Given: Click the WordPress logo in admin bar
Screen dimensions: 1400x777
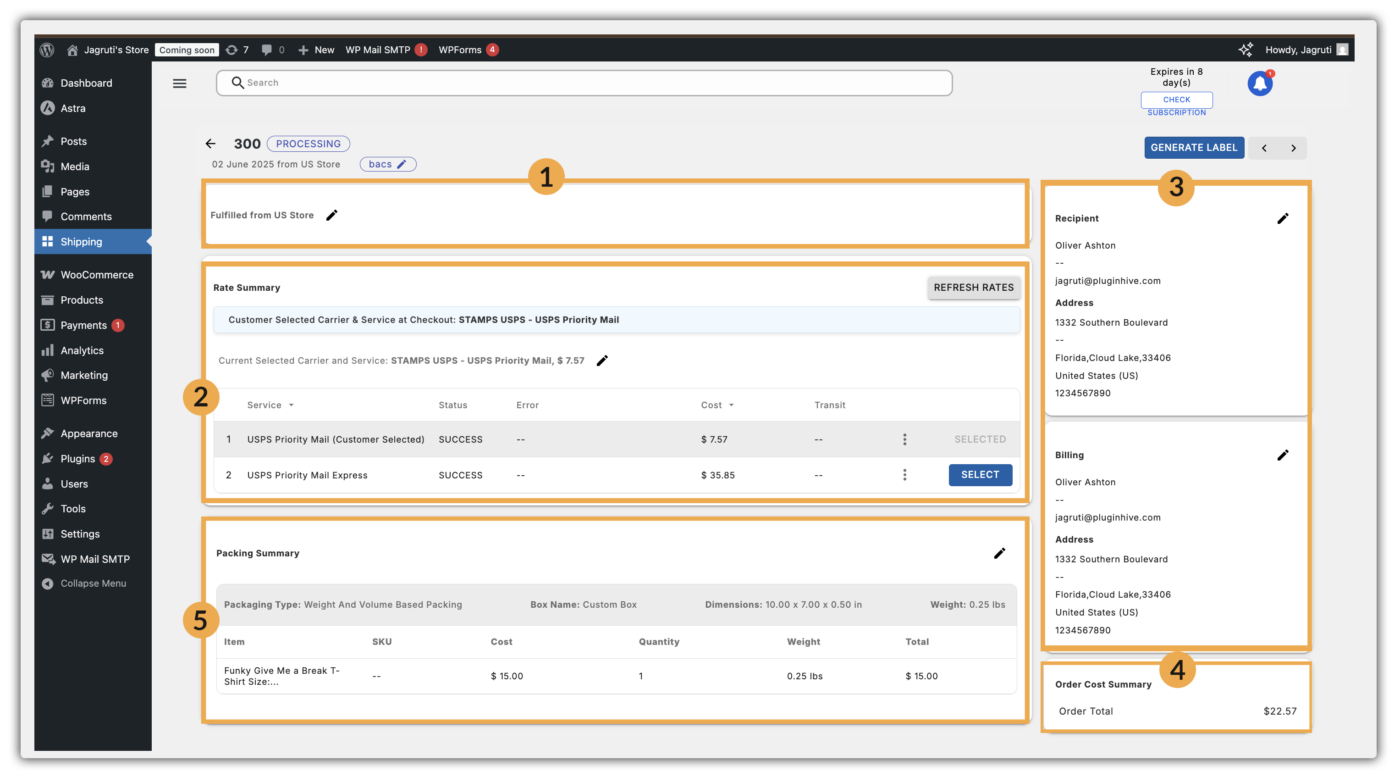Looking at the screenshot, I should (x=47, y=50).
